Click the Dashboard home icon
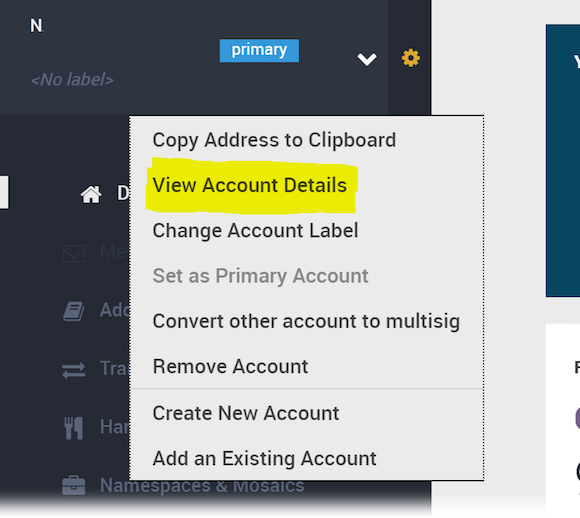Viewport: 580px width, 518px height. (91, 194)
